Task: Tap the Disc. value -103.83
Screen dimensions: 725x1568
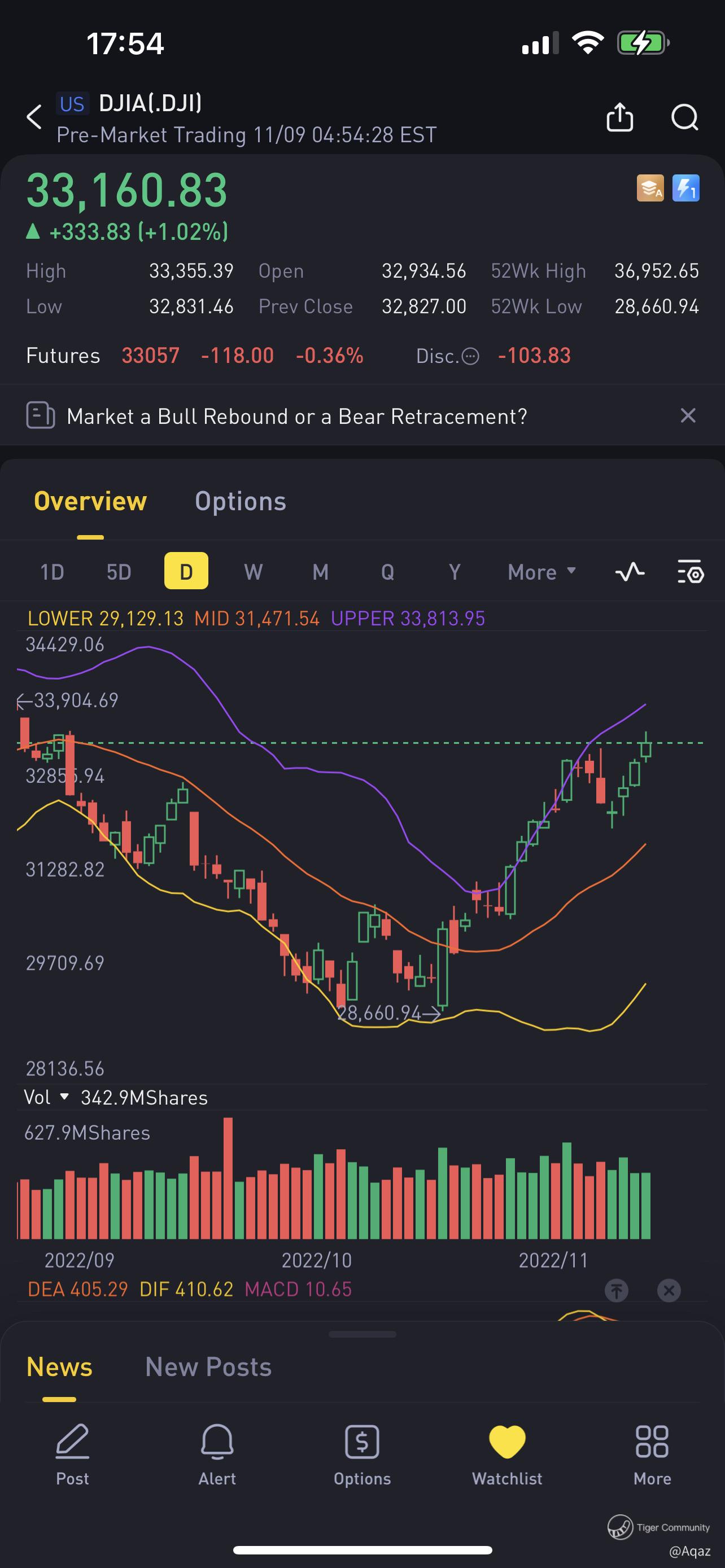Action: (x=534, y=356)
